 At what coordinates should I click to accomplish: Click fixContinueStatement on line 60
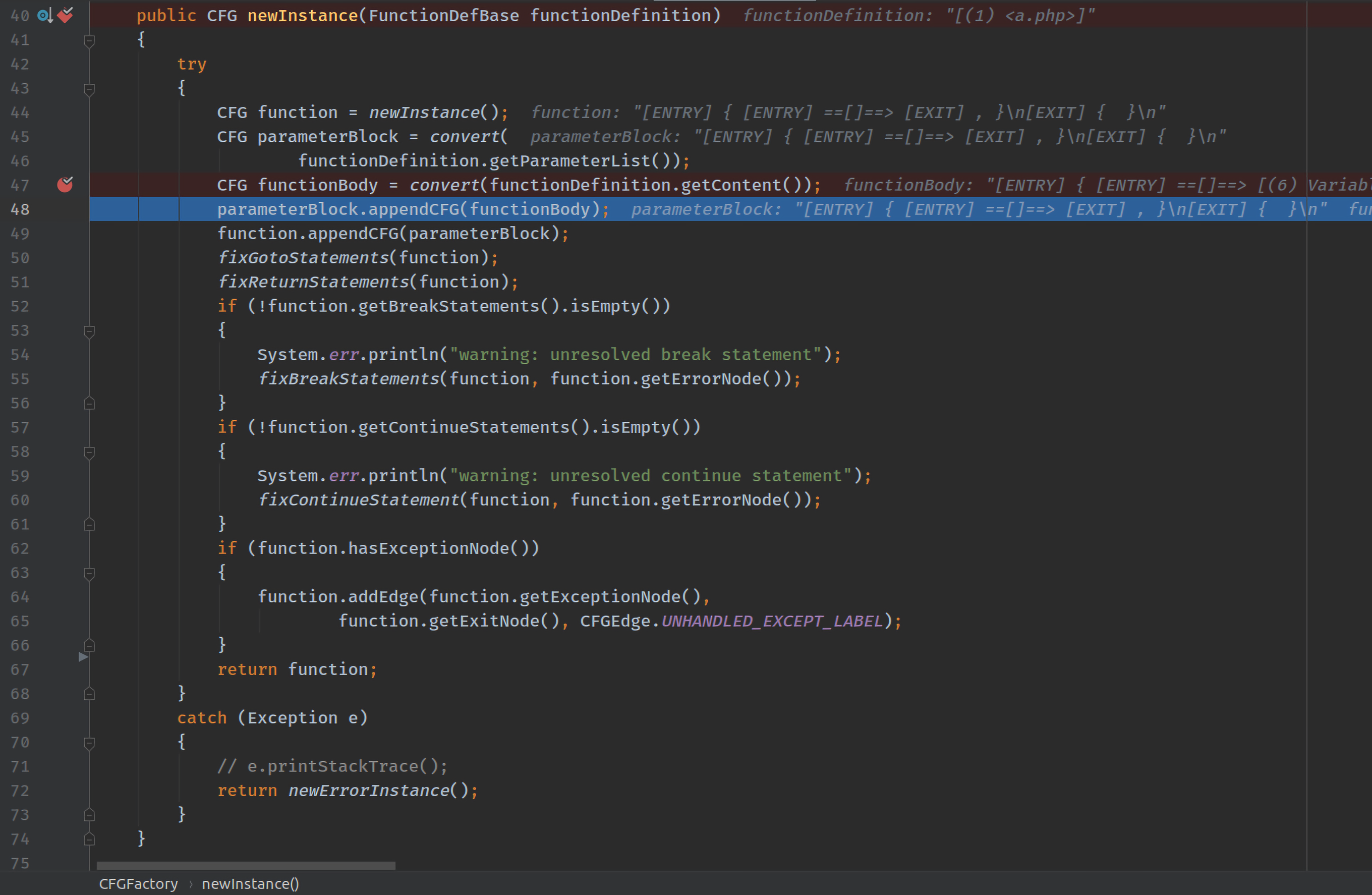tap(359, 500)
